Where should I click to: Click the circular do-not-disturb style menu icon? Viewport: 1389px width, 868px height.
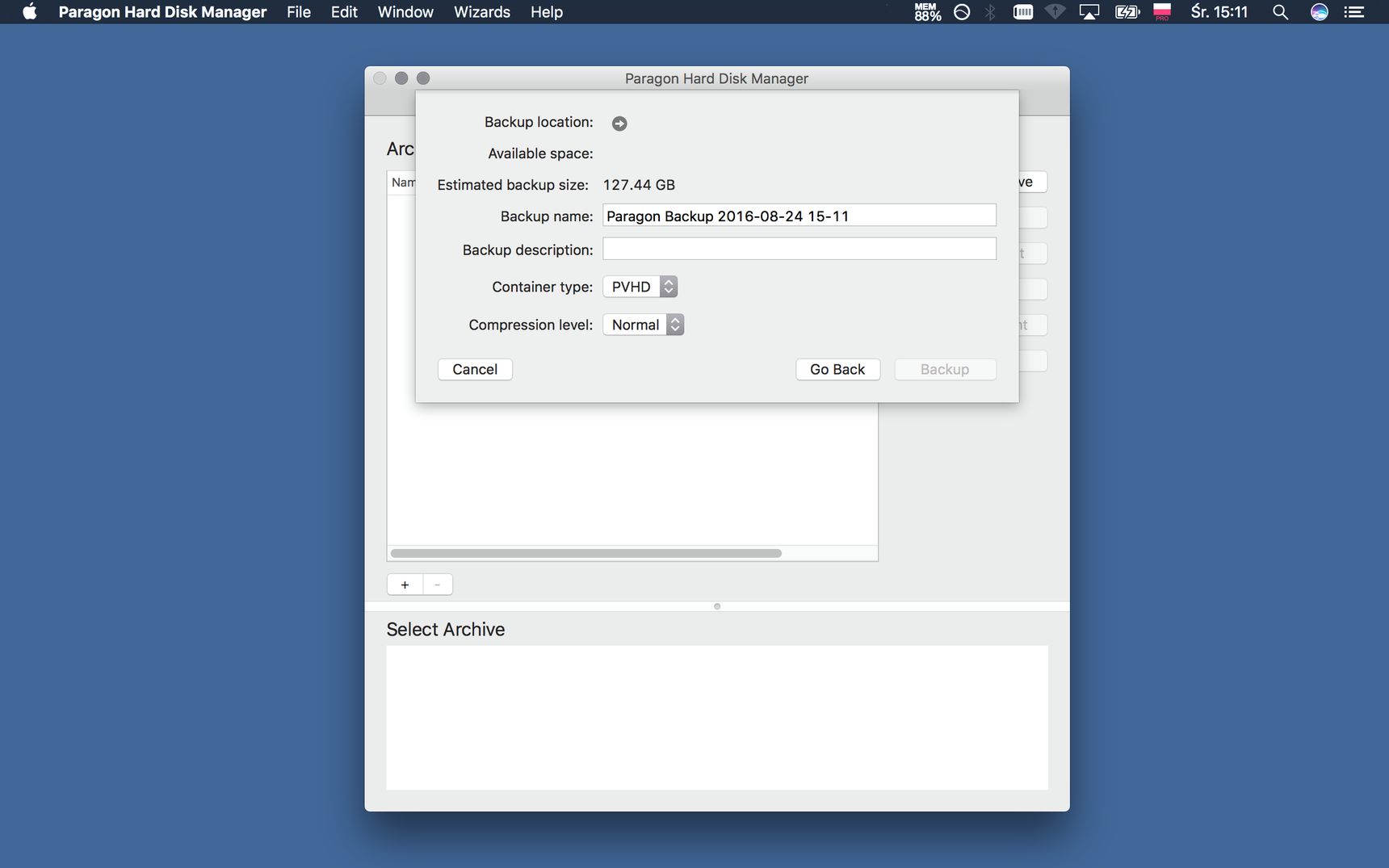click(962, 12)
